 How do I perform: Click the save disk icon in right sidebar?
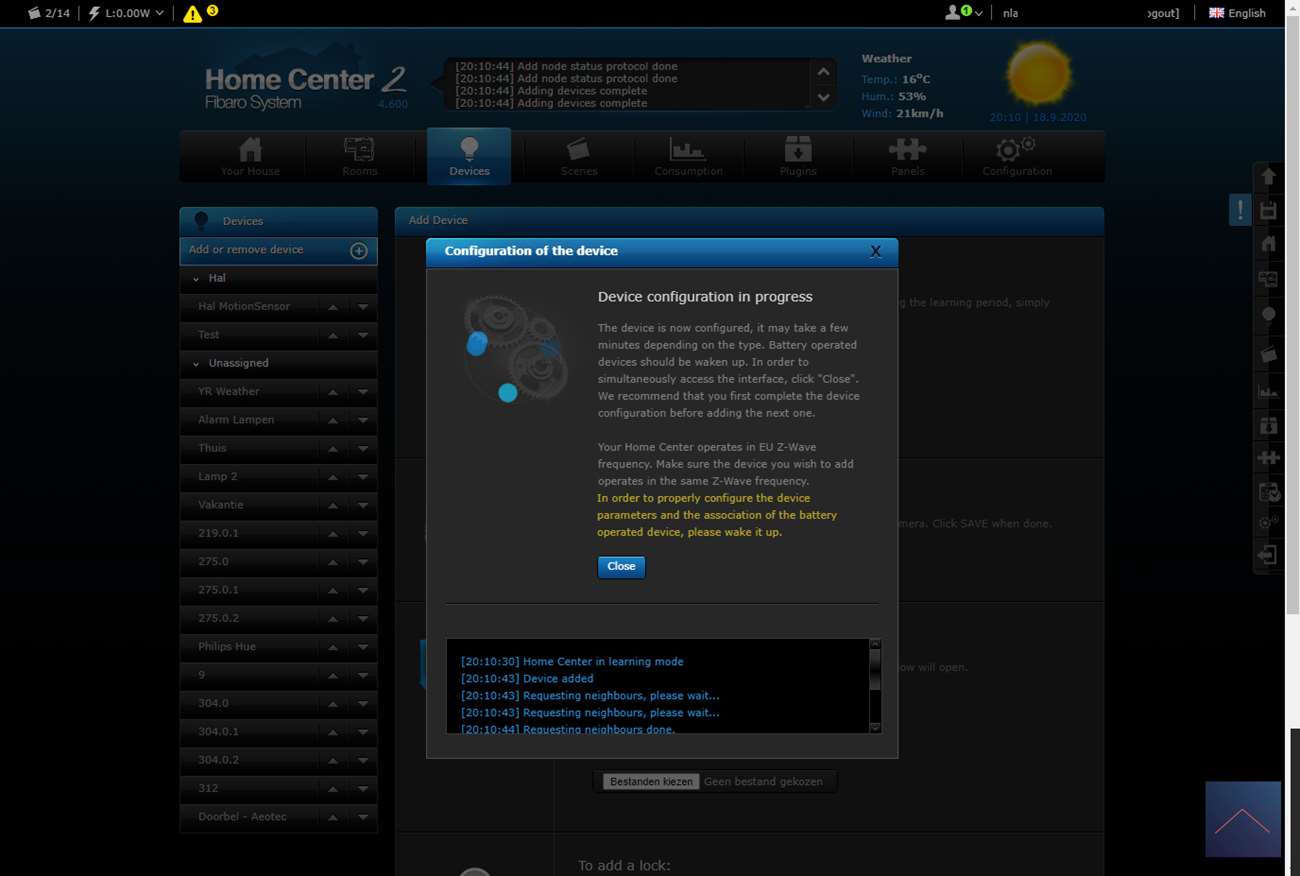coord(1268,211)
